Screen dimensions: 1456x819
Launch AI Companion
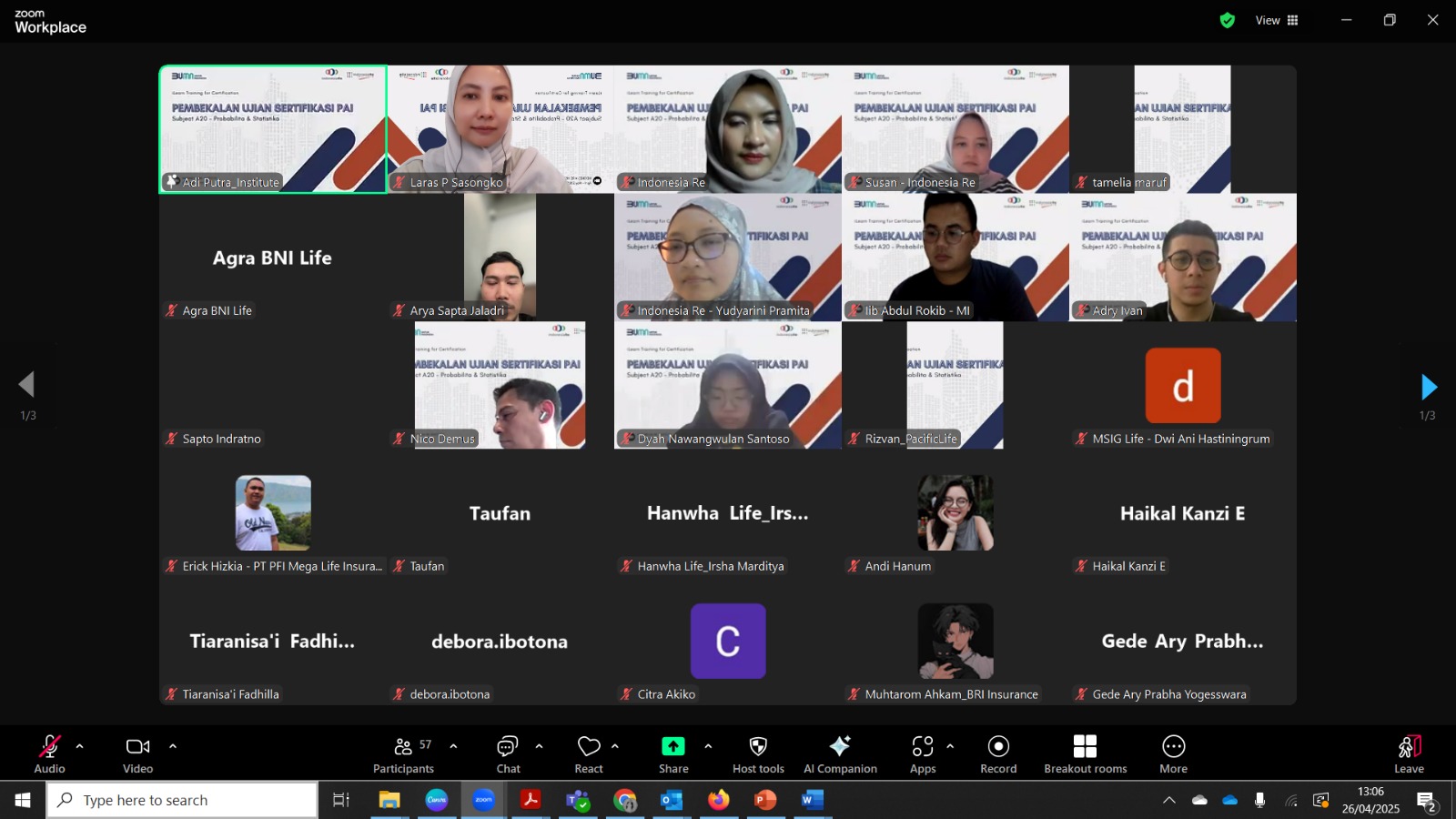[840, 754]
